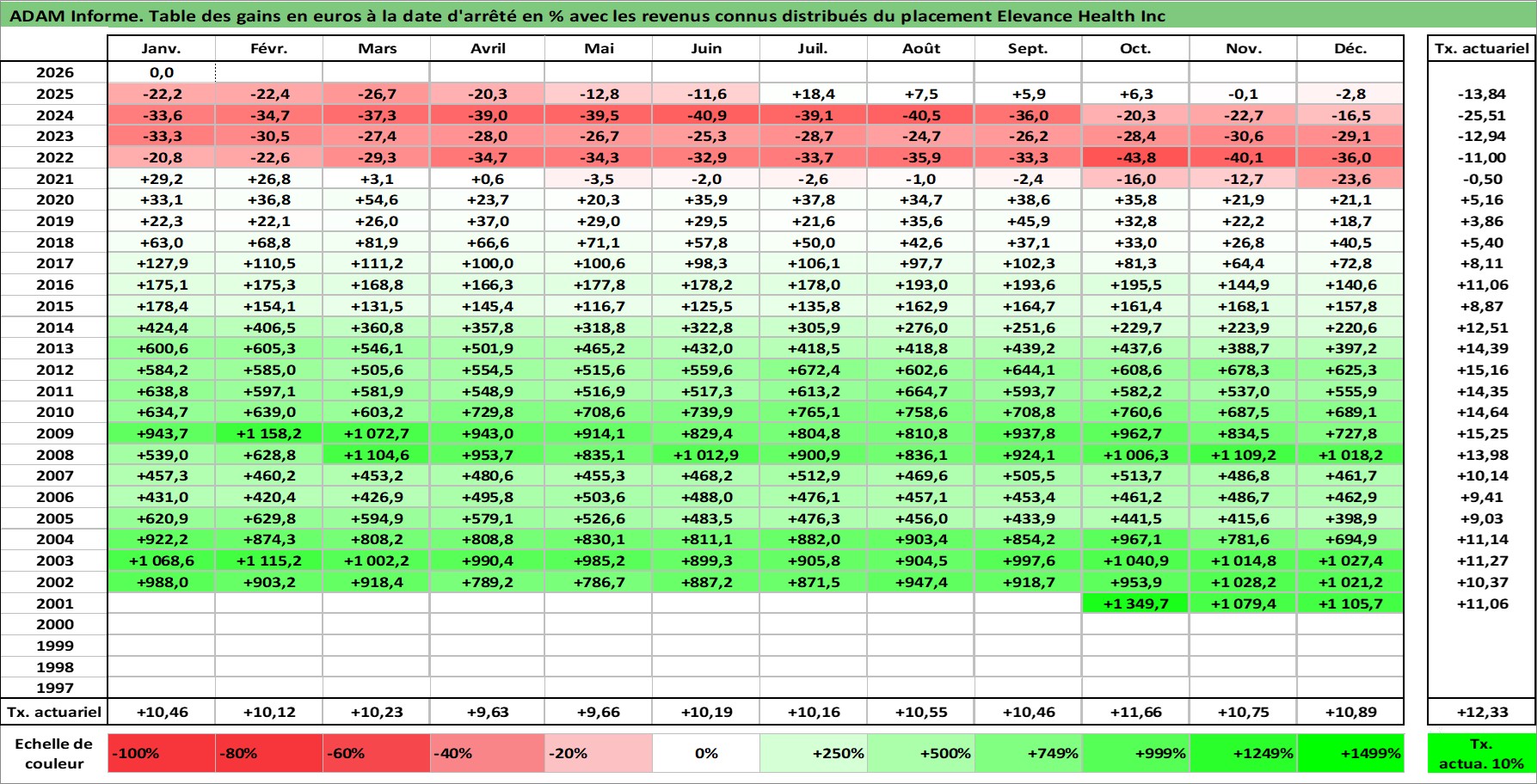Select the +0,6 cell in 2021
1537x784 pixels.
click(x=488, y=179)
